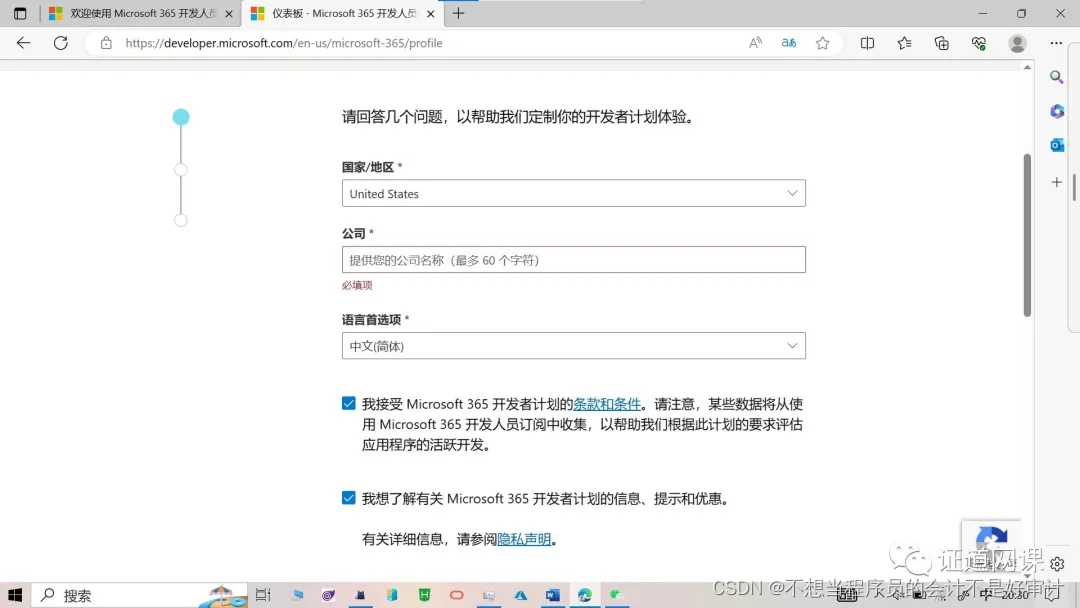This screenshot has height=608, width=1080.
Task: Open Microsoft Edge taskbar icon
Action: click(x=585, y=595)
